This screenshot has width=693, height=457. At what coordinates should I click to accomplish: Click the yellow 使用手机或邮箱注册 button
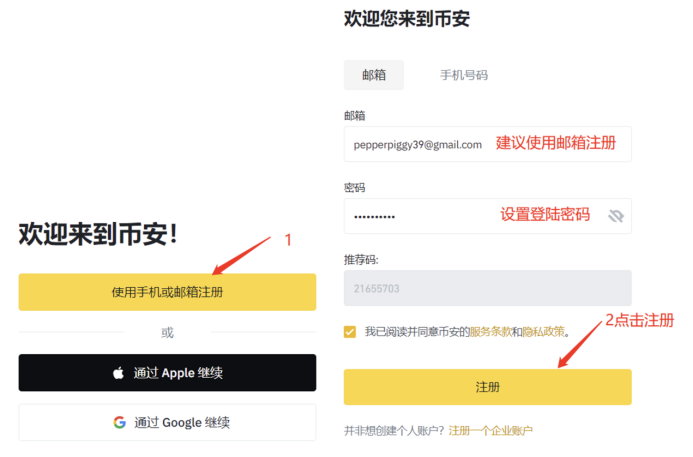[167, 292]
